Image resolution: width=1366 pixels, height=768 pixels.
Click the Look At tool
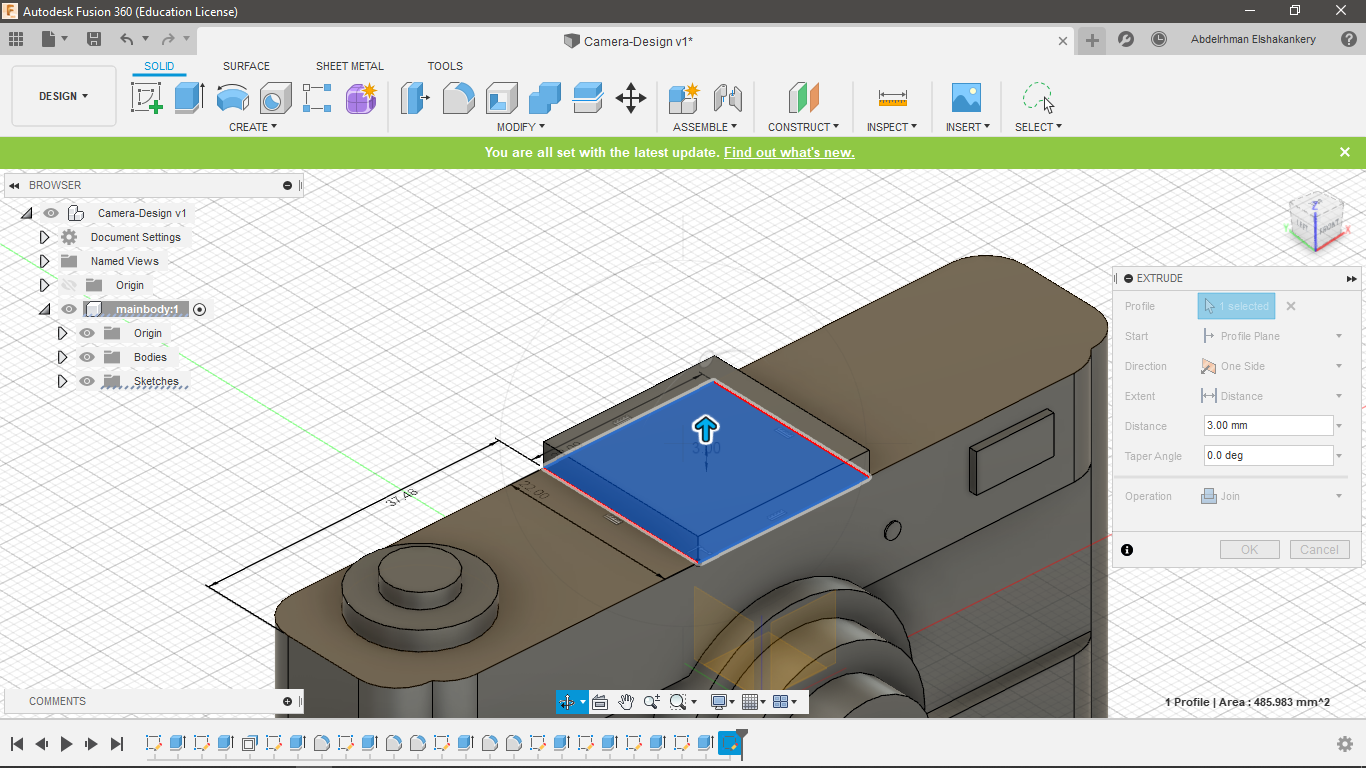pos(600,702)
